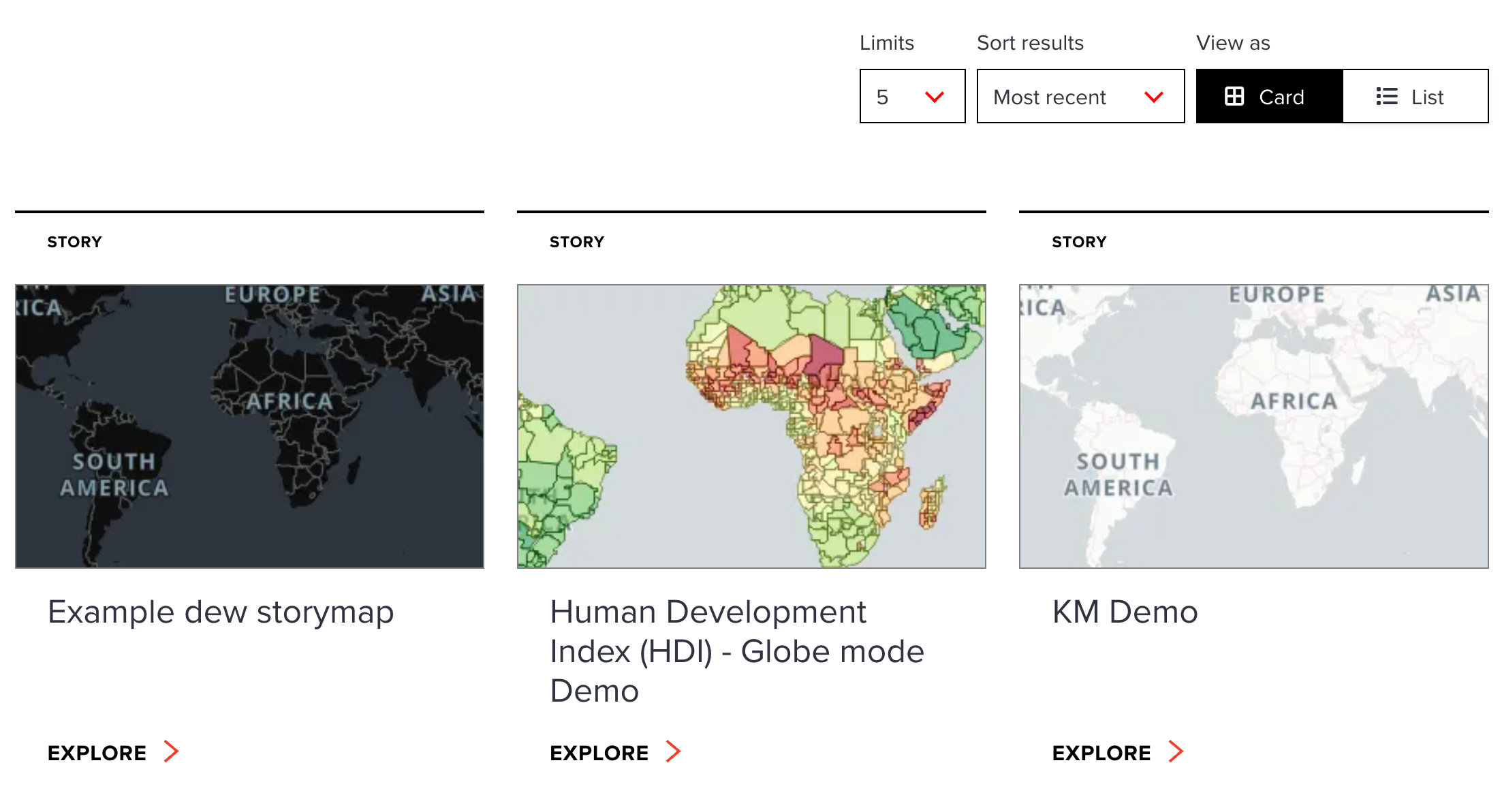Click EXPLORE under KM Demo

1101,753
